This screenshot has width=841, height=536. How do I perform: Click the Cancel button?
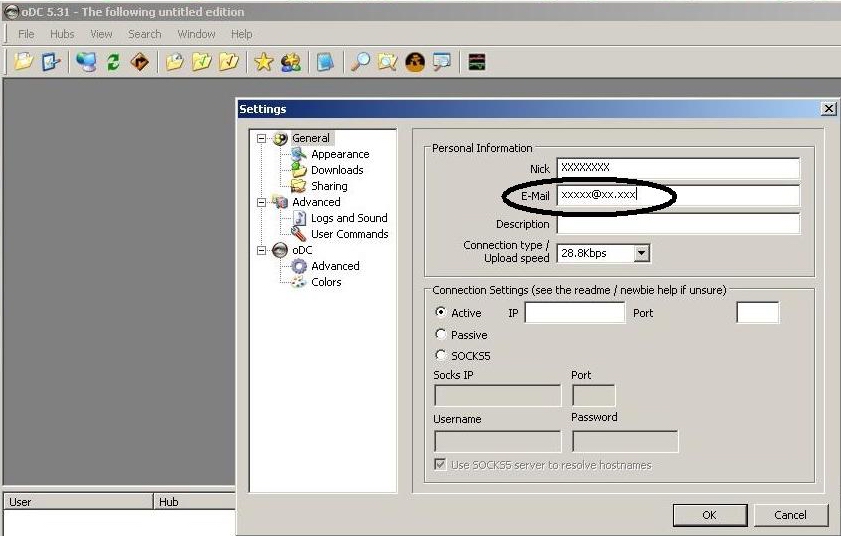790,515
